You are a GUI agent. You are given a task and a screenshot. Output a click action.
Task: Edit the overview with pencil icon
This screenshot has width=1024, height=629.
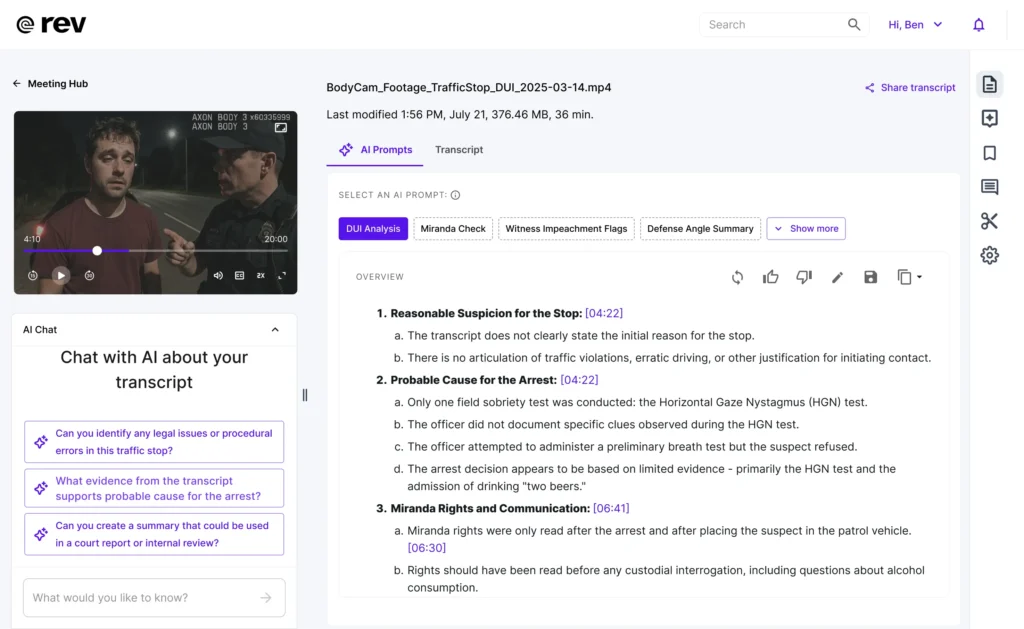point(837,277)
